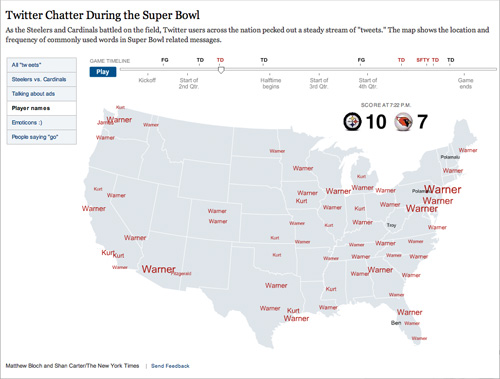Click the timeline slider handle

point(221,70)
